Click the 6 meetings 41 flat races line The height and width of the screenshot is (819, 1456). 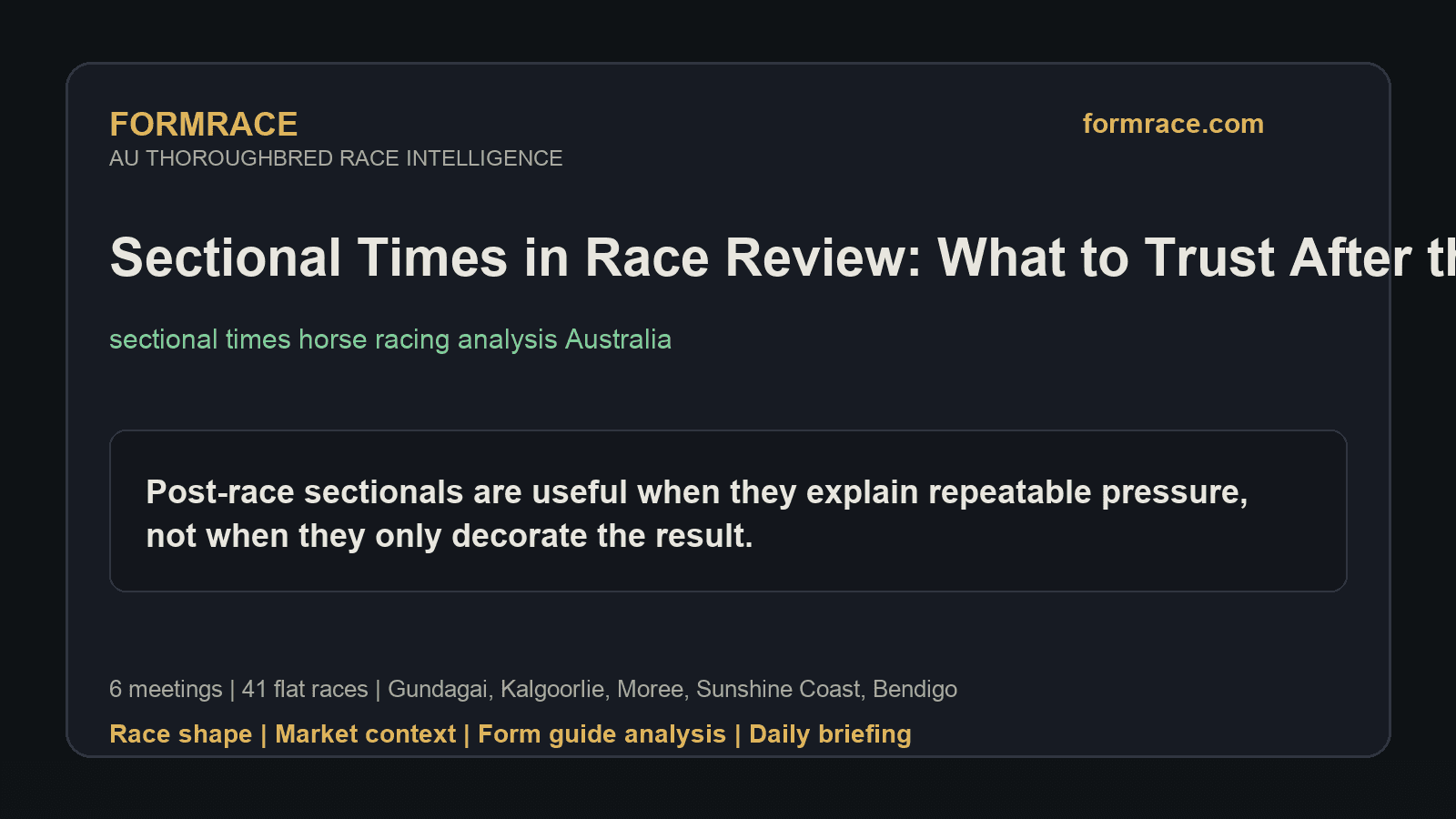pyautogui.click(x=533, y=689)
